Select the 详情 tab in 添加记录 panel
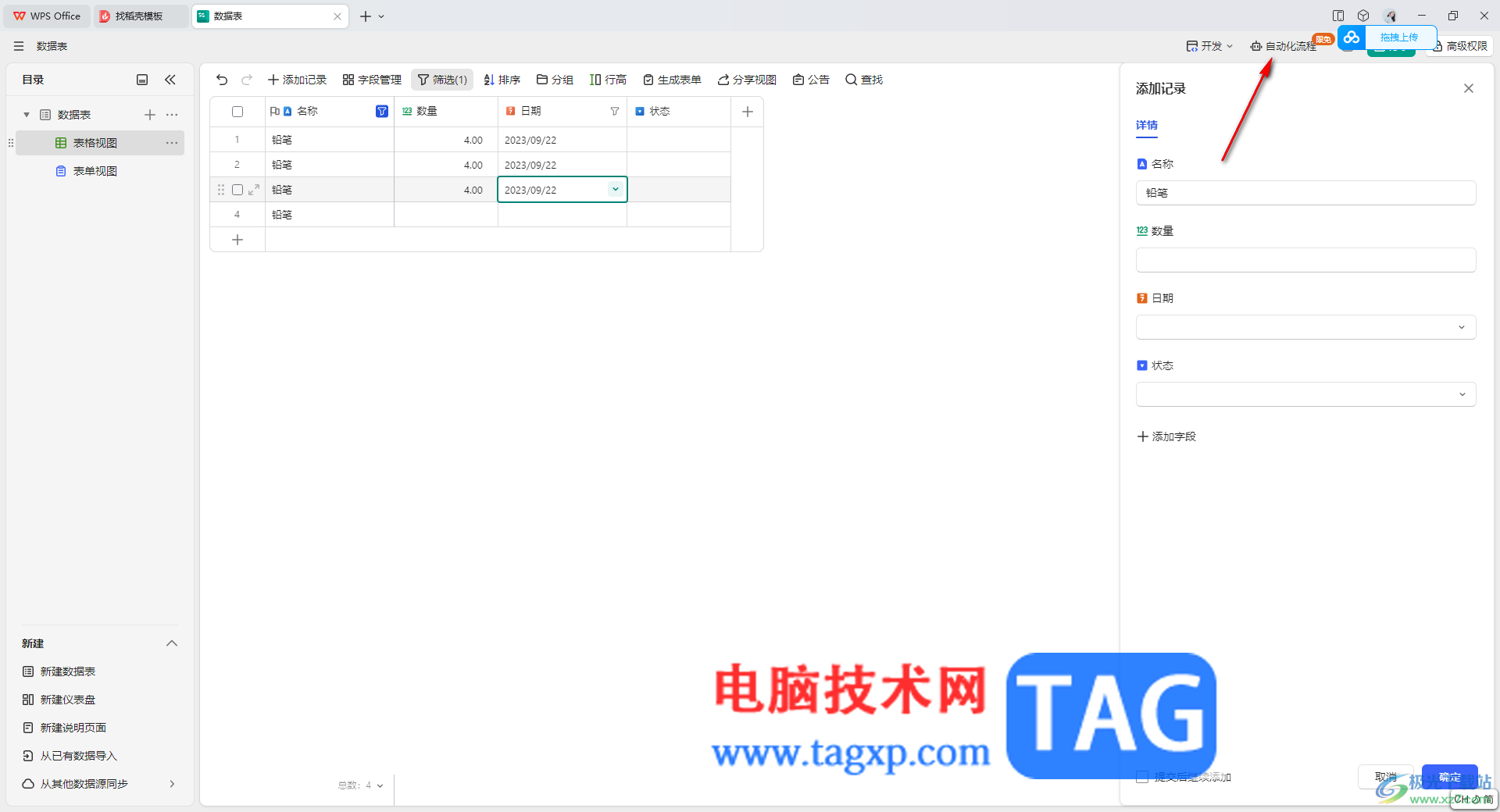Screen dimensions: 1500x812 tap(1147, 125)
